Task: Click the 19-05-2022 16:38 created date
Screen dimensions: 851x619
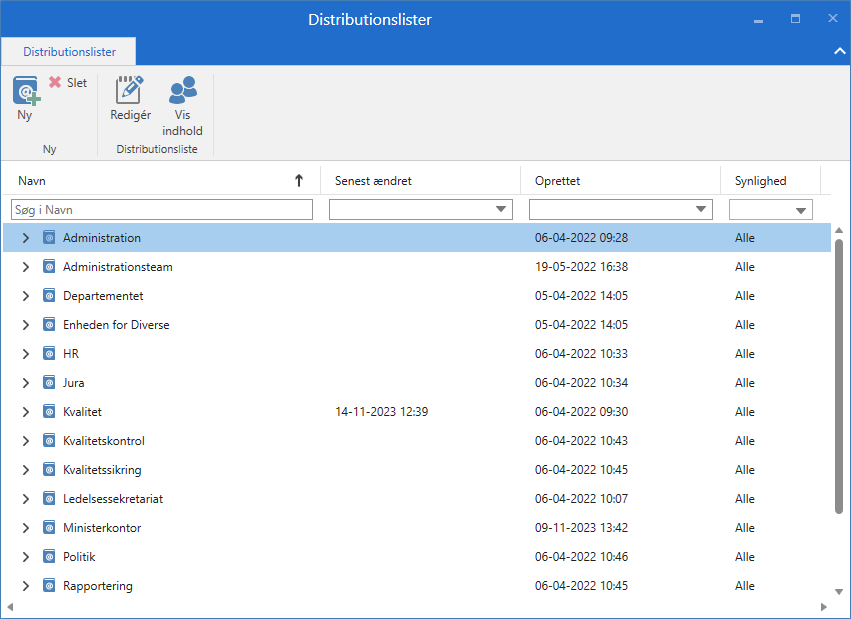Action: 581,266
